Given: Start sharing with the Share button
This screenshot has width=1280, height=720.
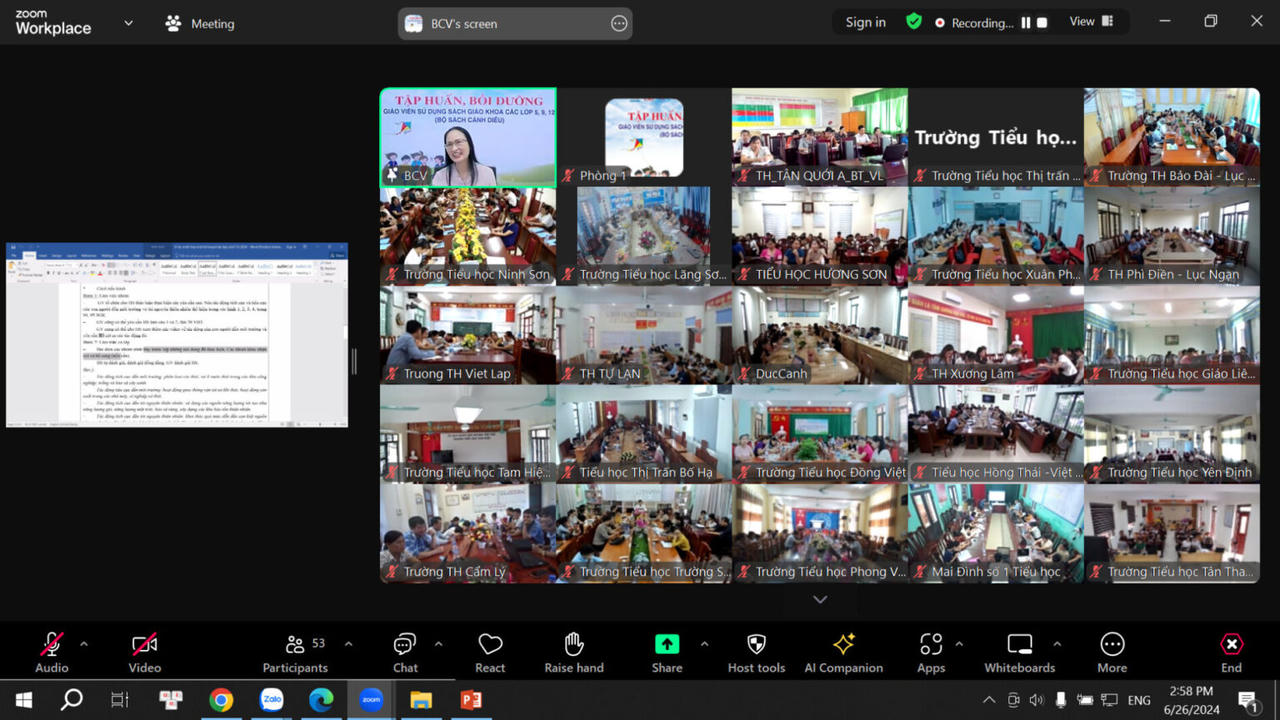Looking at the screenshot, I should (667, 652).
